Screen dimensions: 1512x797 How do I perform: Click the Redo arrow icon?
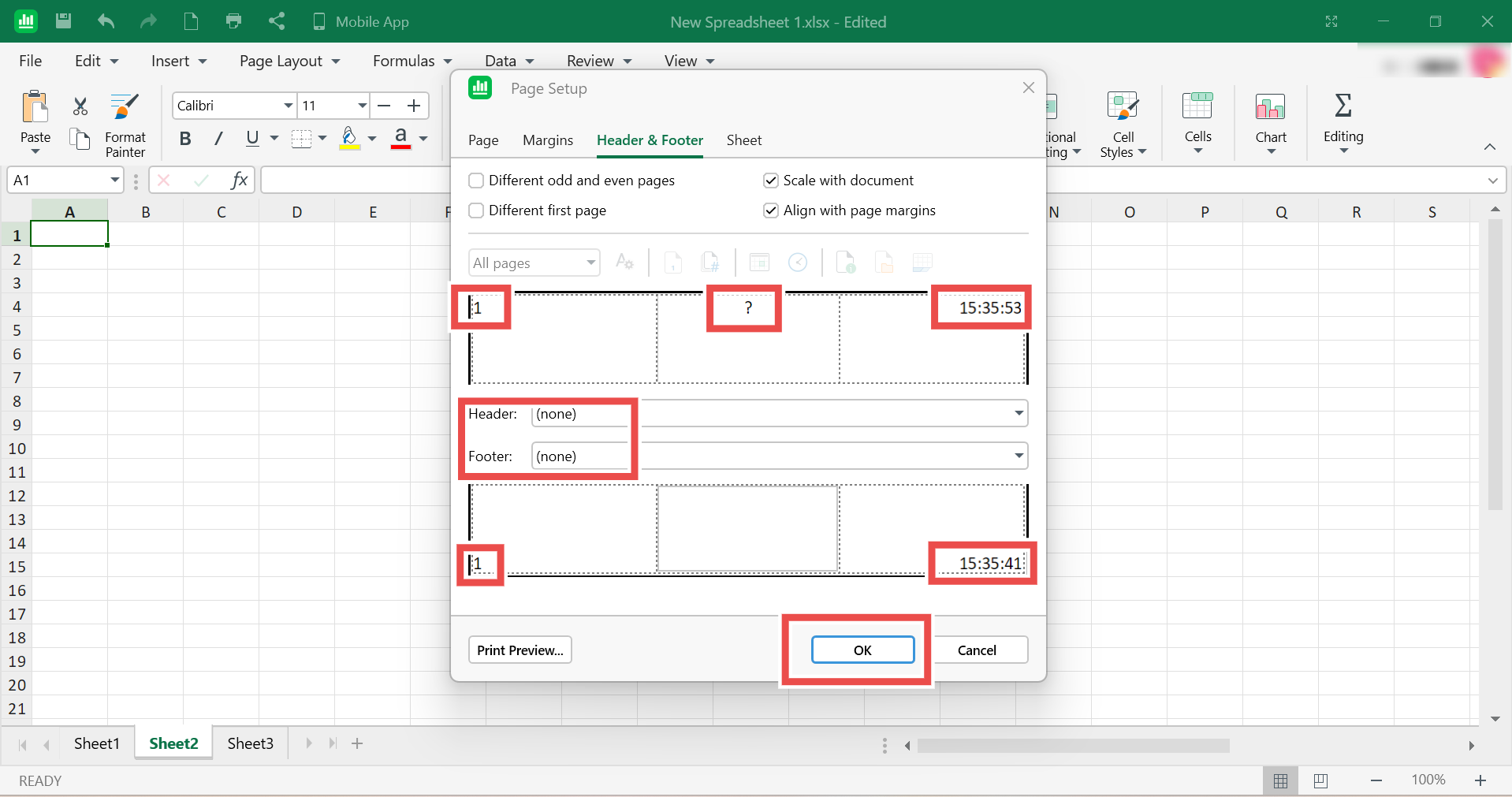[148, 21]
